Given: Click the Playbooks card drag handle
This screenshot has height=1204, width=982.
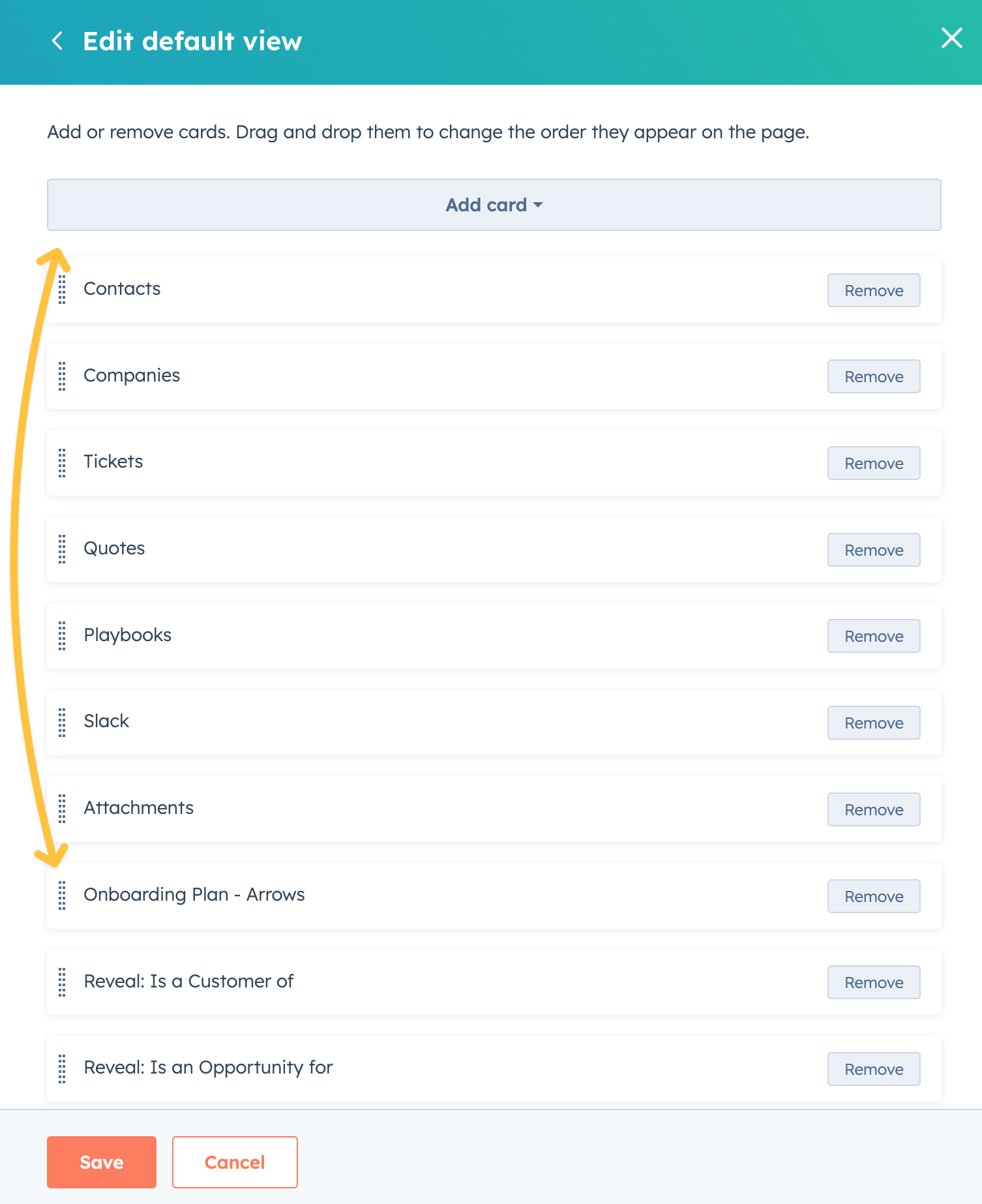Looking at the screenshot, I should (62, 635).
